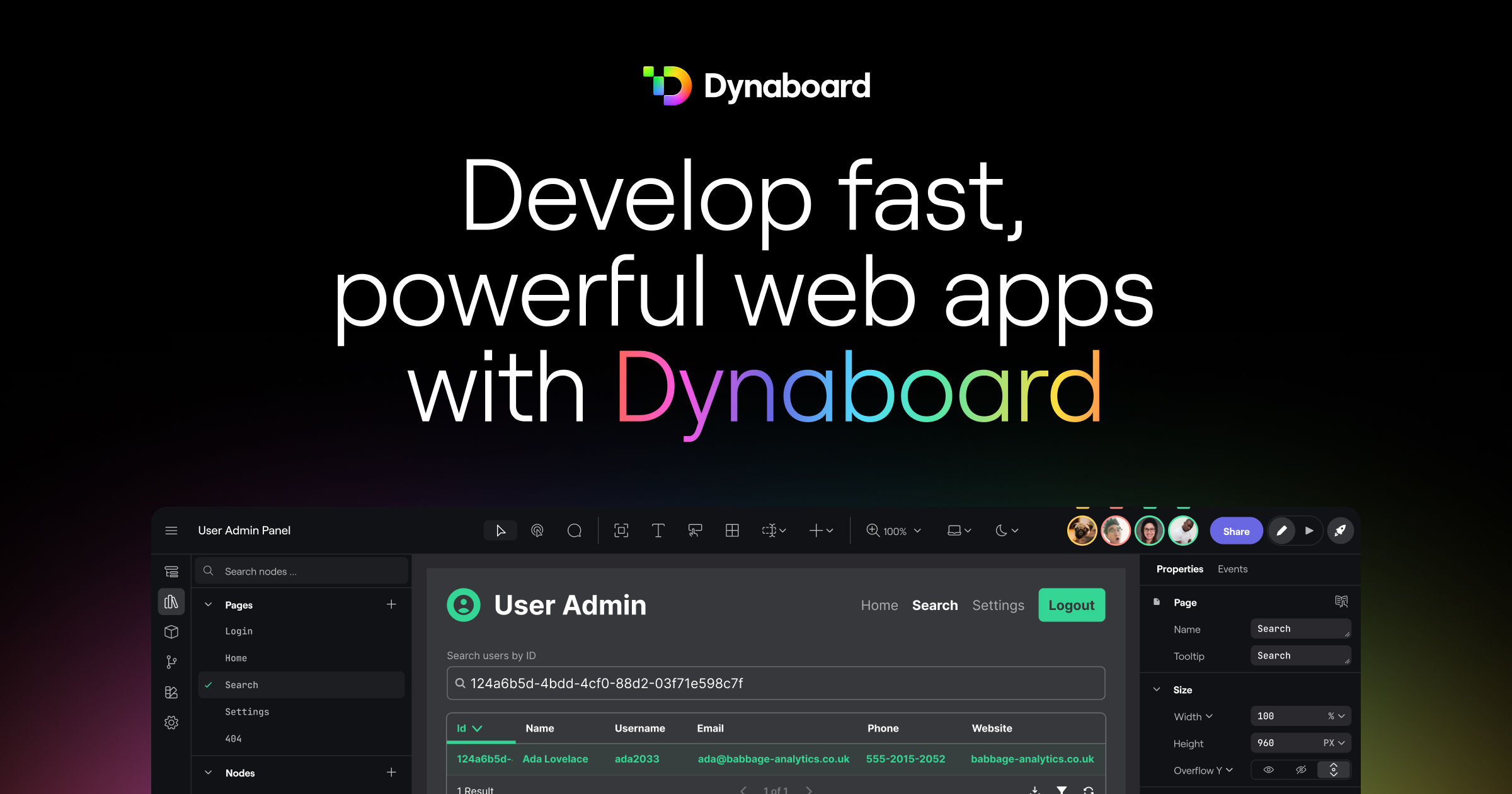Collapse the Pages section
The height and width of the screenshot is (794, 1512).
pos(208,604)
